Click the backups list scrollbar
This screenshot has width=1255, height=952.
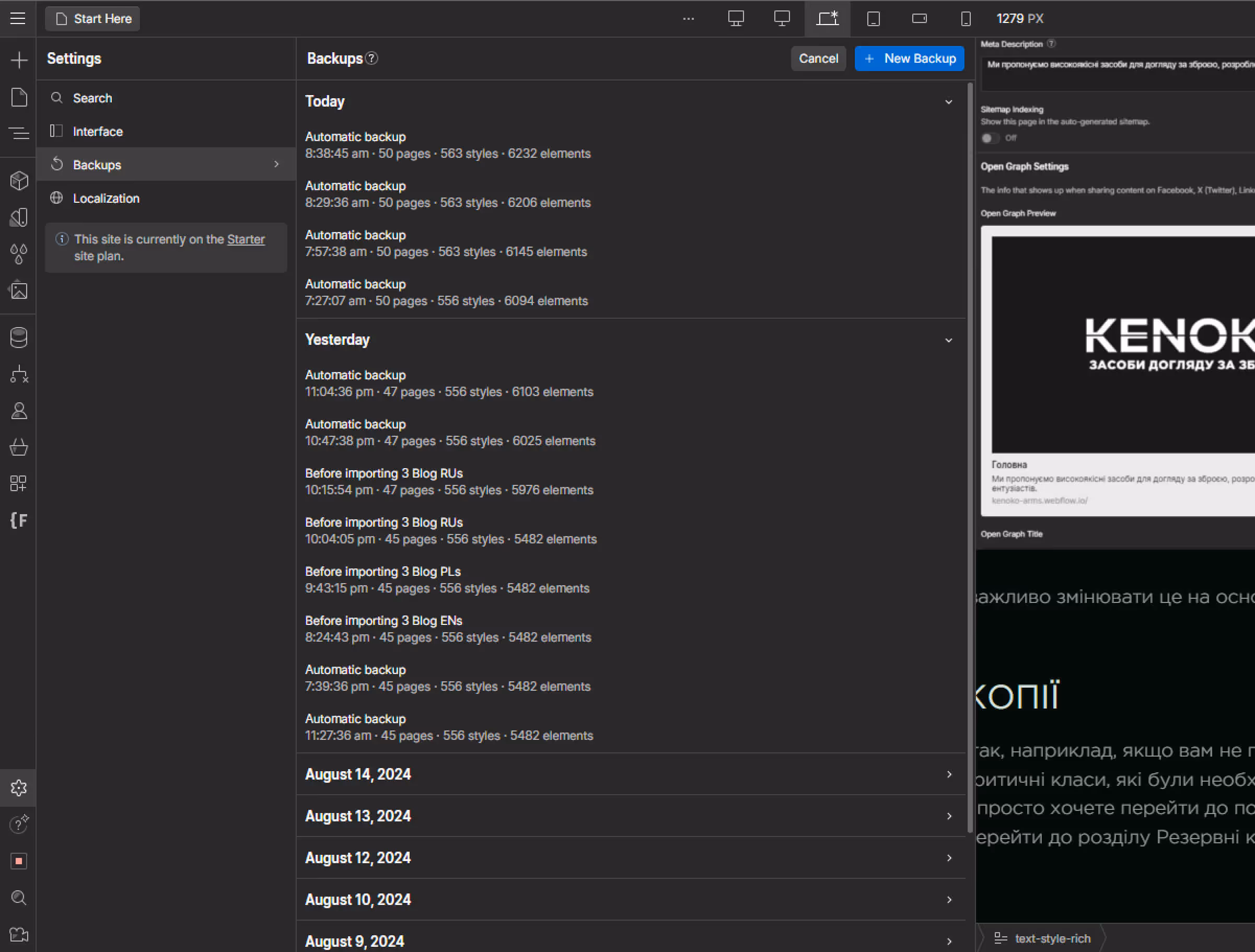[970, 457]
